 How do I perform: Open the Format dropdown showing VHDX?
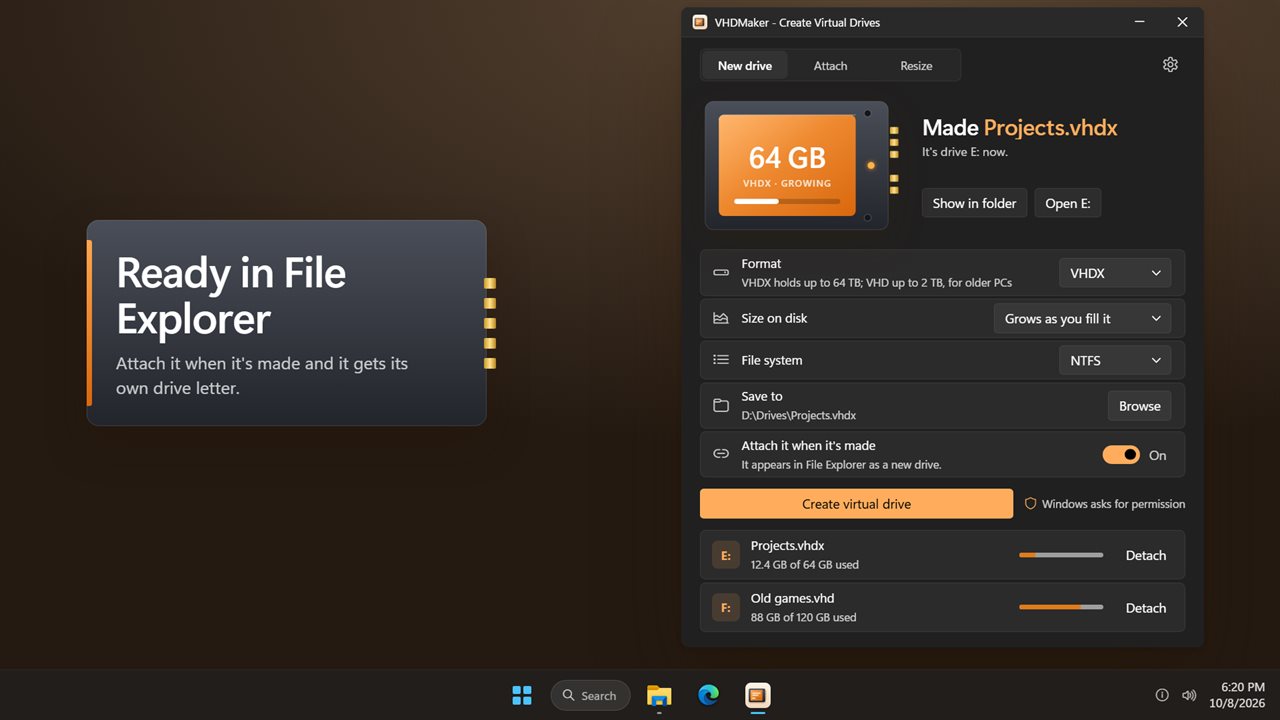coord(1115,273)
